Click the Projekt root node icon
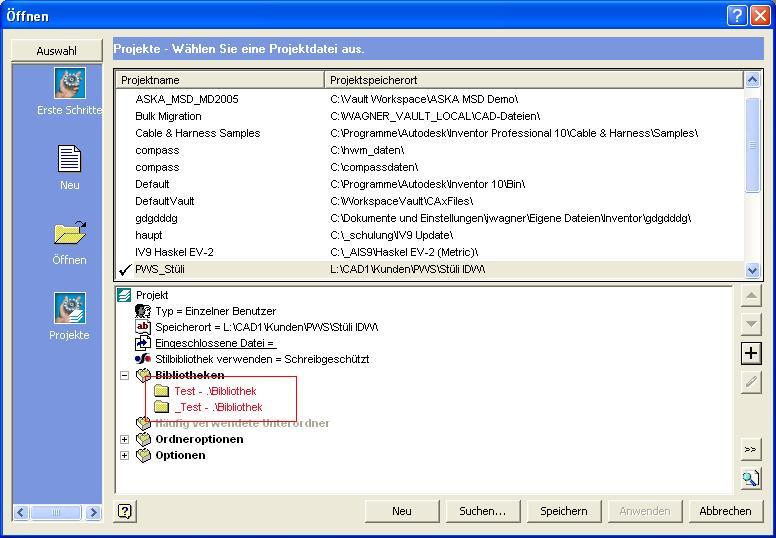The image size is (776, 538). pyautogui.click(x=124, y=295)
